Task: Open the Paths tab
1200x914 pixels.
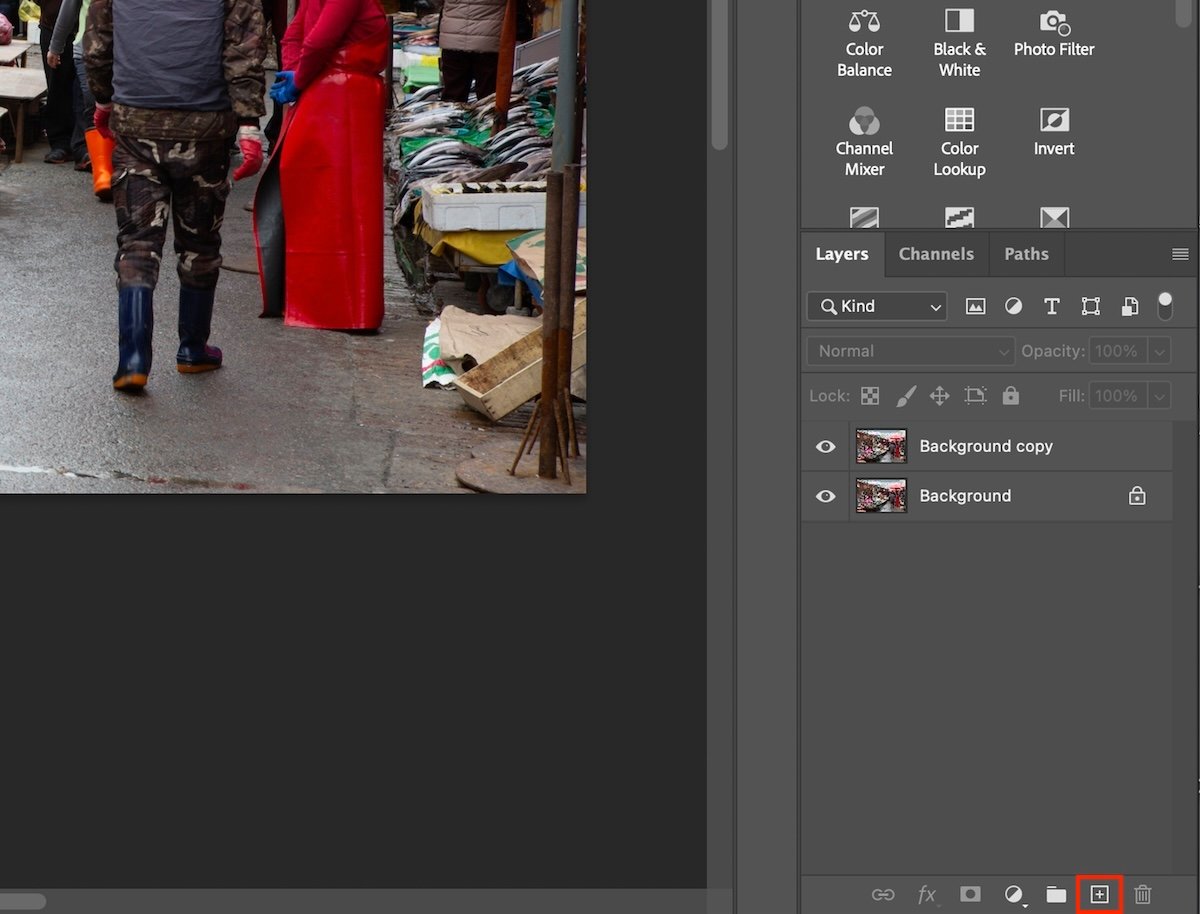Action: coord(1026,254)
